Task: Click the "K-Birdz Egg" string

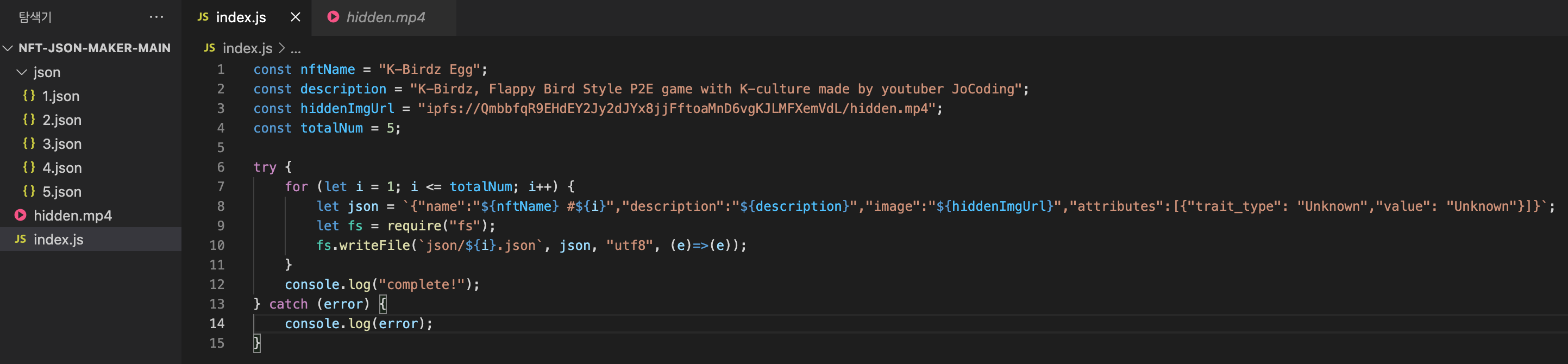Action: click(x=429, y=70)
